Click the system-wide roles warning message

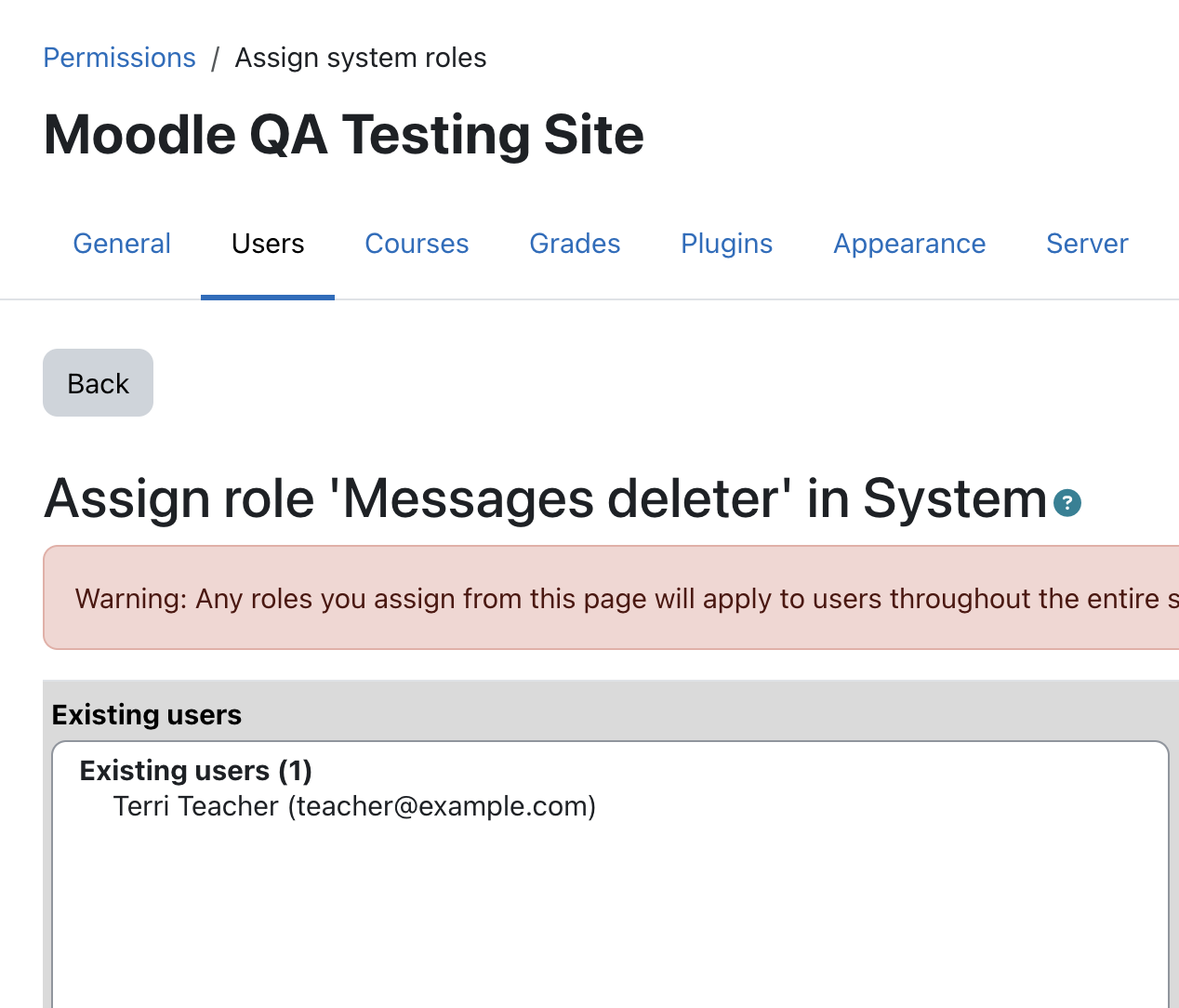[611, 598]
